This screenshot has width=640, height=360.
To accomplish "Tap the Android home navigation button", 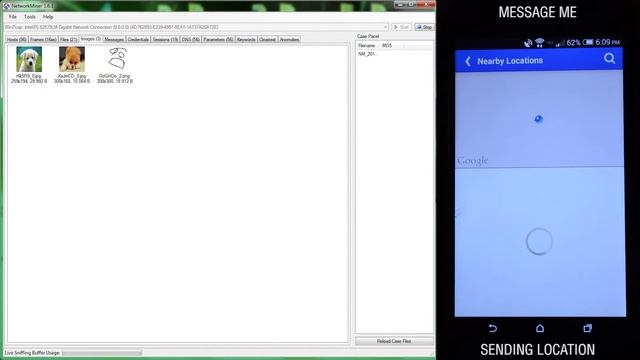I will point(540,329).
